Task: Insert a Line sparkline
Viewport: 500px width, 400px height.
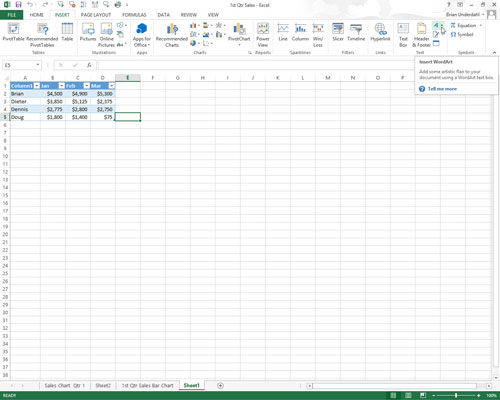Action: tap(283, 32)
